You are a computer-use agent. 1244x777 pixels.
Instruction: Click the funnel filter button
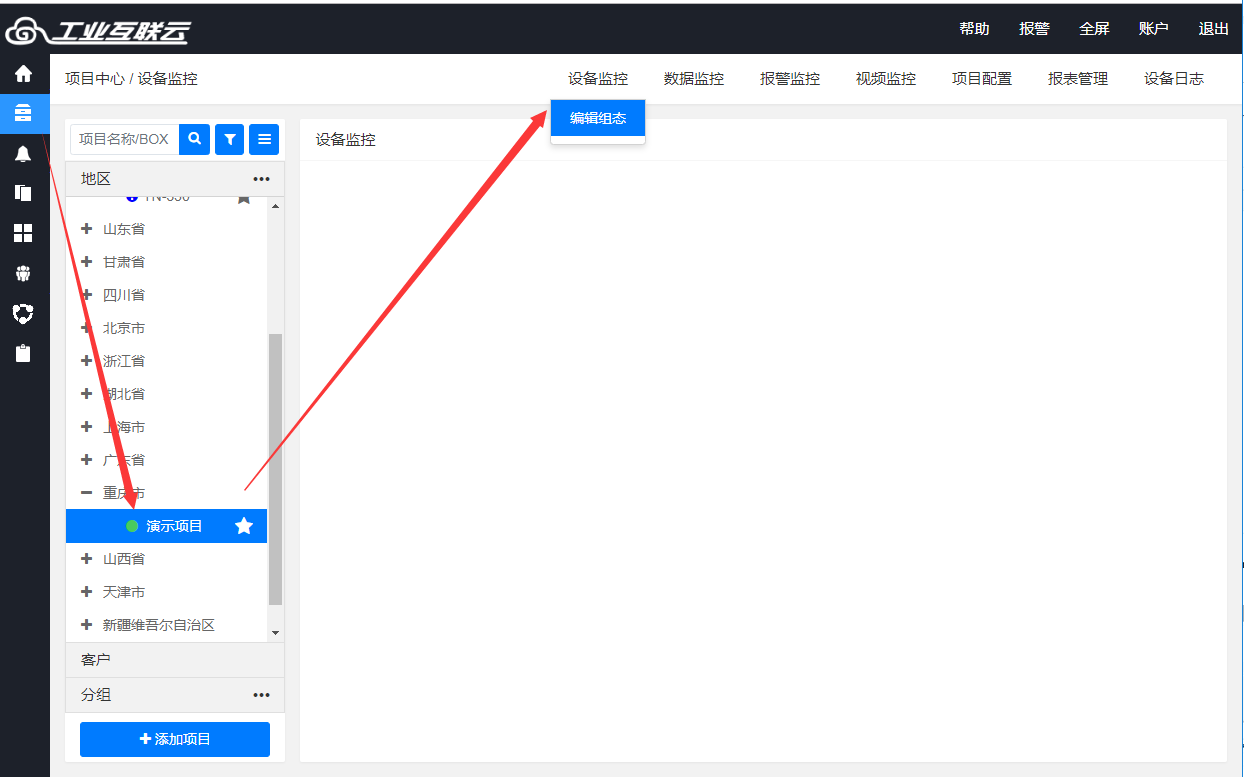[x=230, y=139]
